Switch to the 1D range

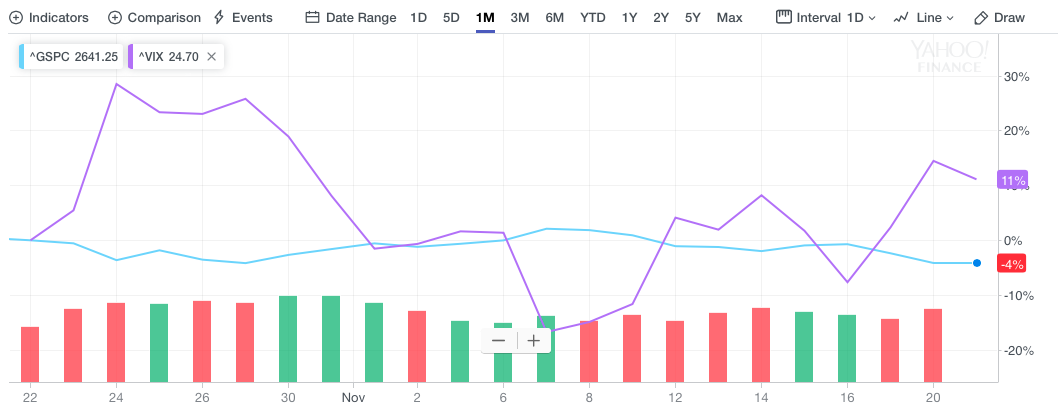point(419,18)
